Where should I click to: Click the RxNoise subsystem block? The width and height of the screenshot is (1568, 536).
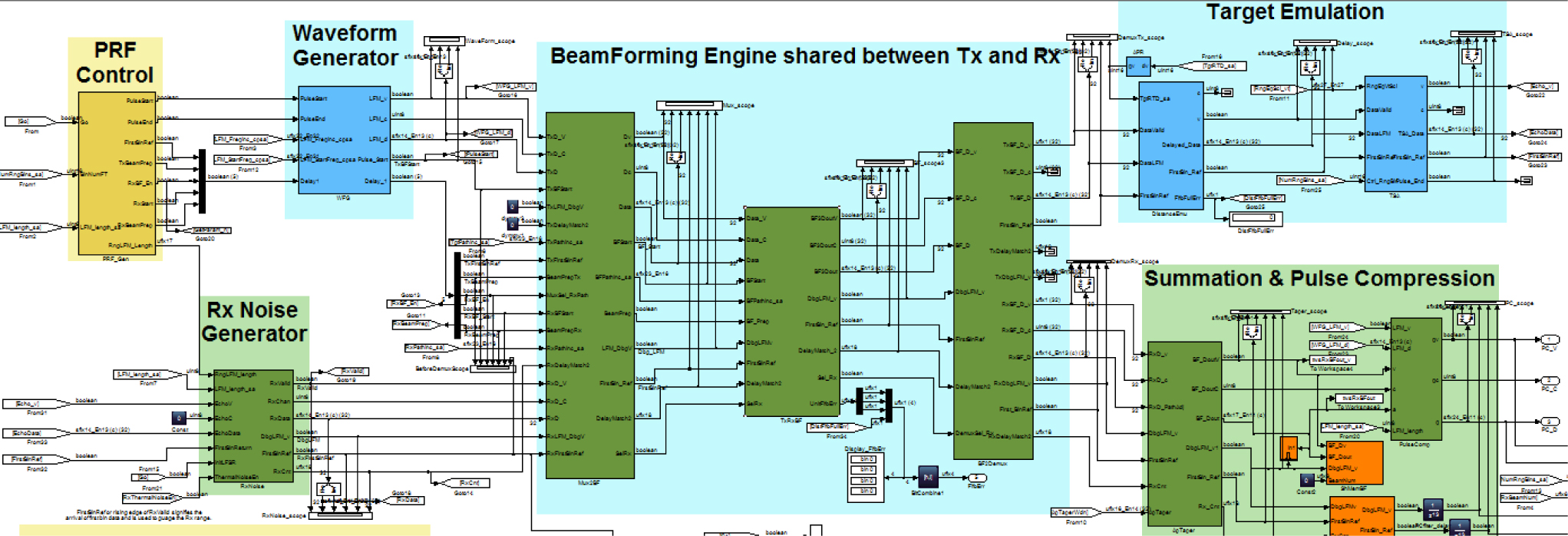253,423
